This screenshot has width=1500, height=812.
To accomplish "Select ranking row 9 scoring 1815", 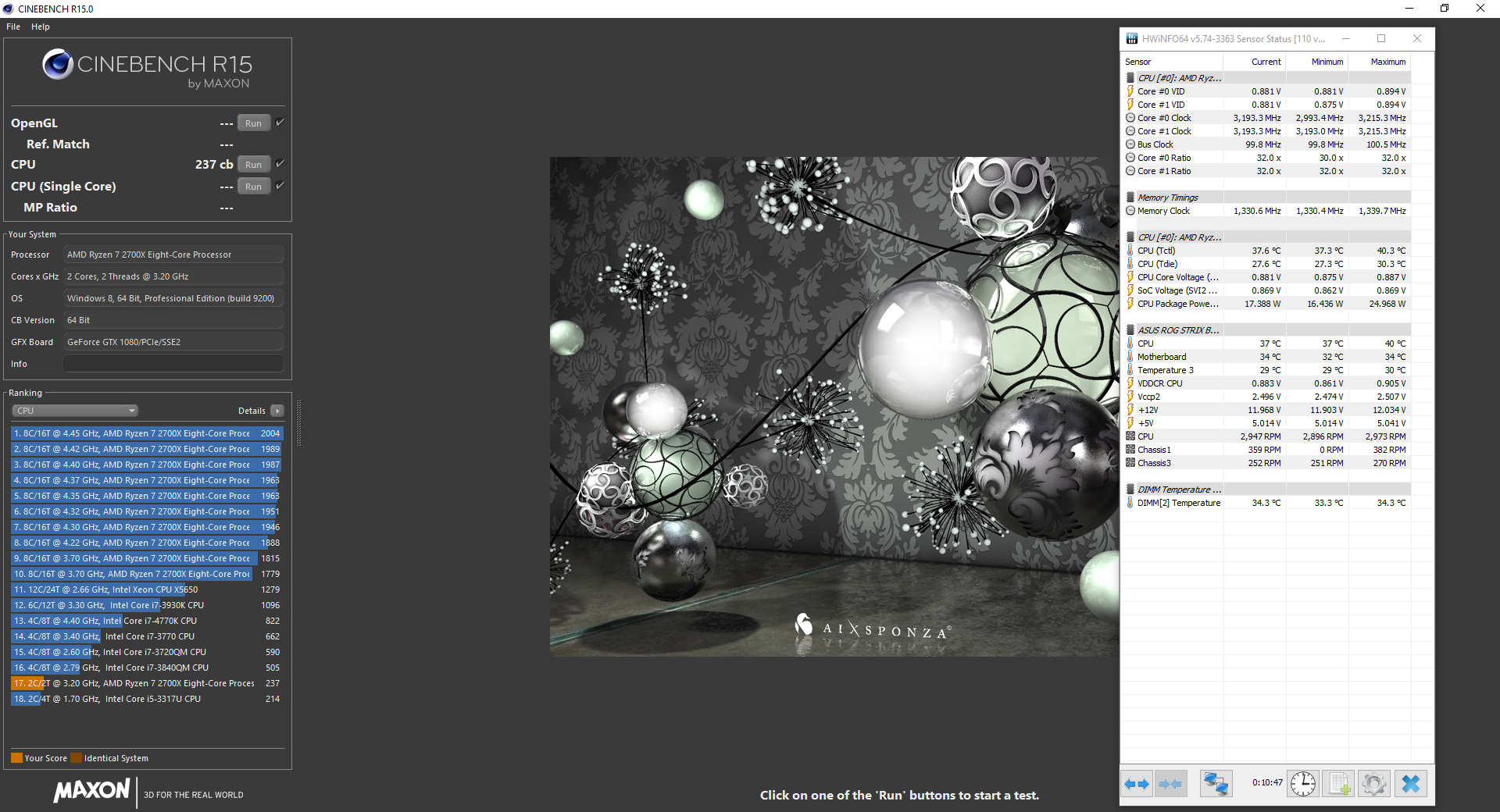I will (x=147, y=558).
